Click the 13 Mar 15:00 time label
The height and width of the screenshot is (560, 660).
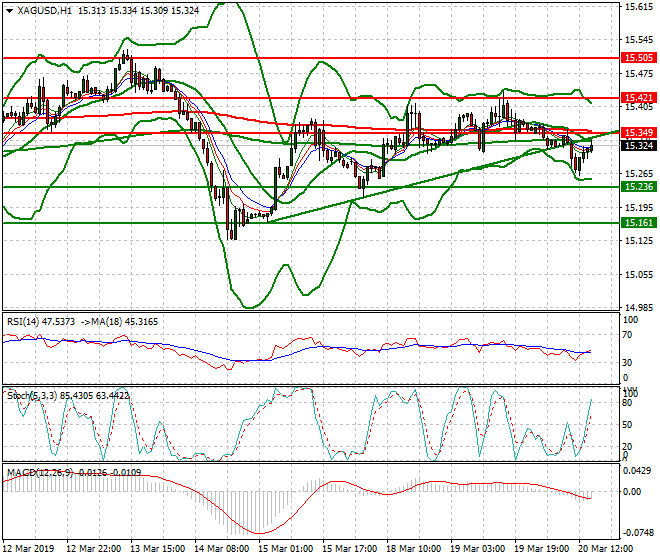click(157, 549)
